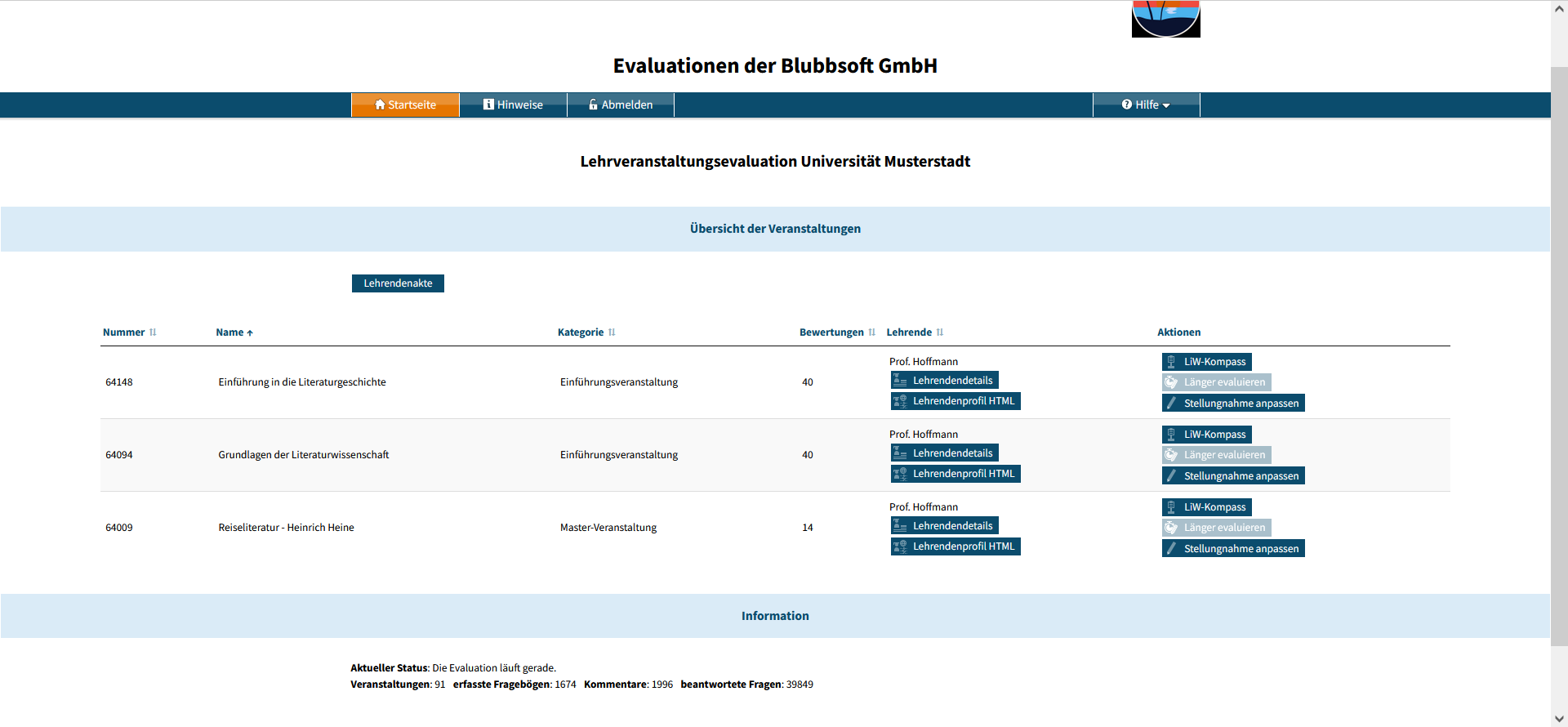Image resolution: width=1568 pixels, height=727 pixels.
Task: Click the info icon beside Hinweise
Action: 488,105
